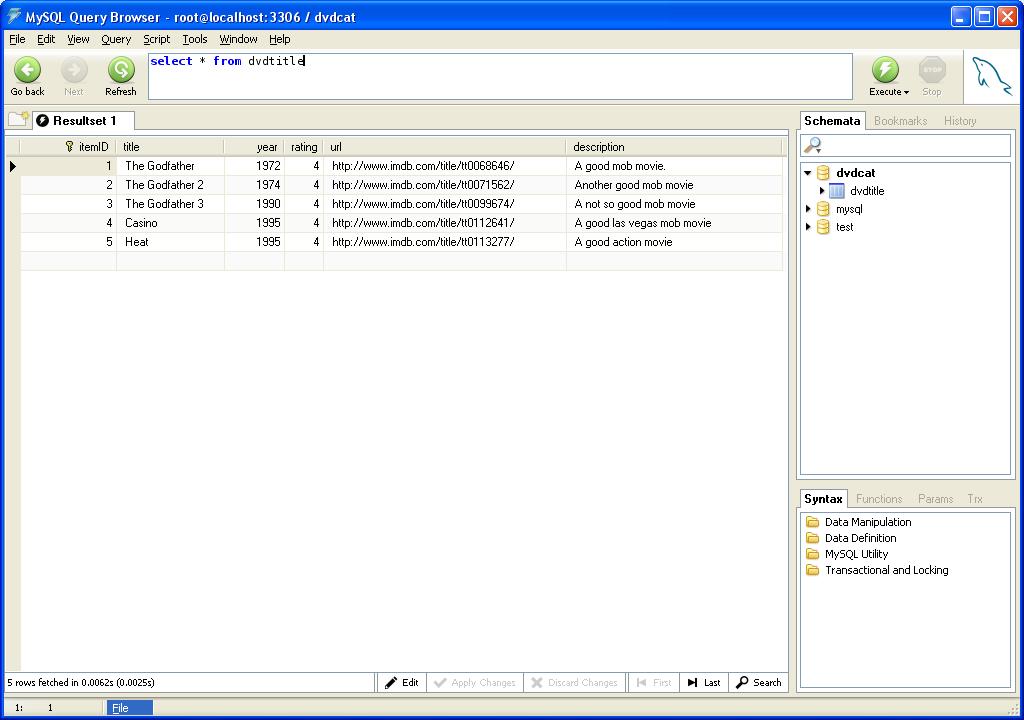Open the Execute dropdown arrow
This screenshot has height=720, width=1024.
(x=906, y=92)
